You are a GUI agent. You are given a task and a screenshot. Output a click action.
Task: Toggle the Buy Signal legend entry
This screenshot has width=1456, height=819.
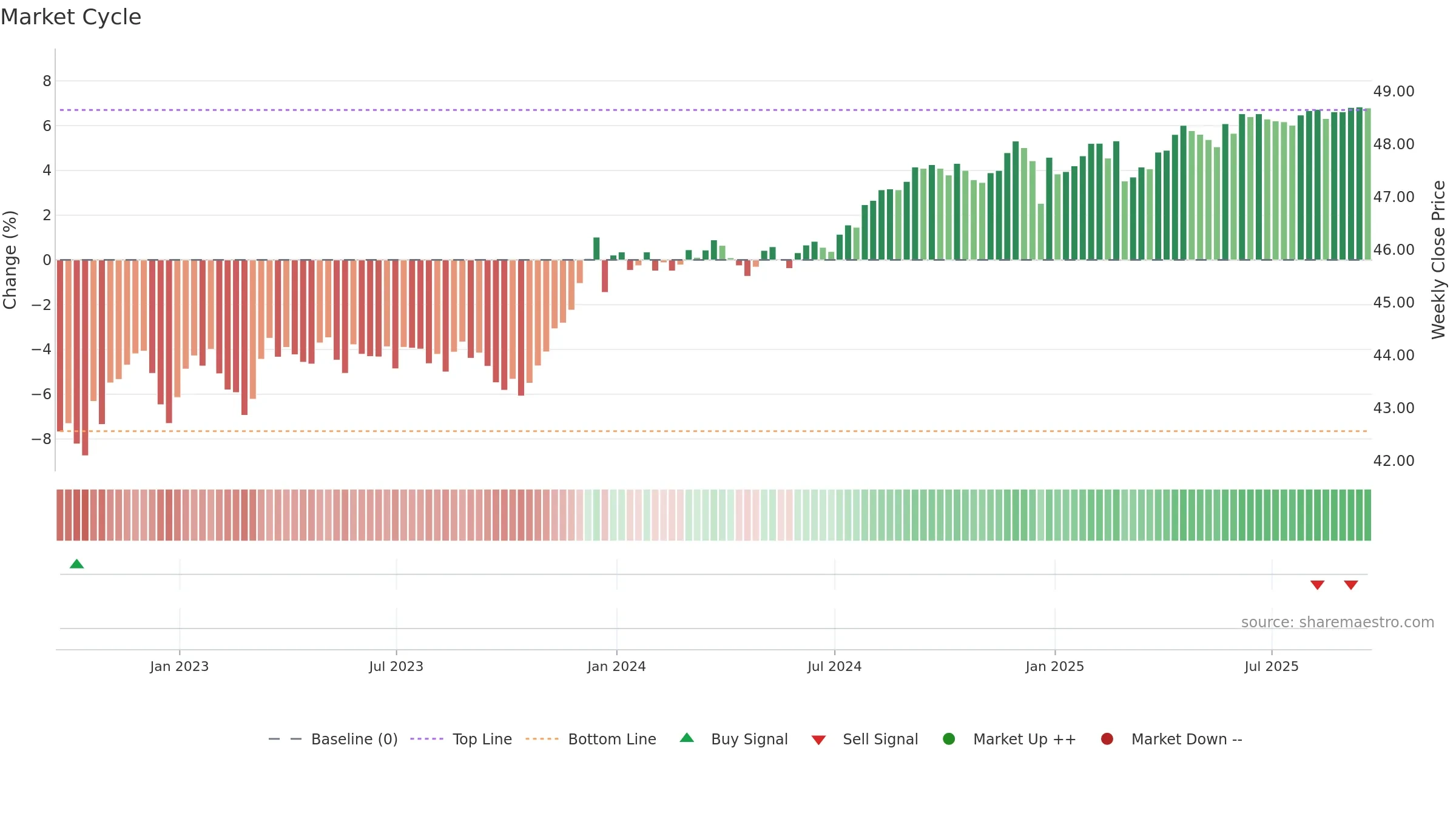733,739
